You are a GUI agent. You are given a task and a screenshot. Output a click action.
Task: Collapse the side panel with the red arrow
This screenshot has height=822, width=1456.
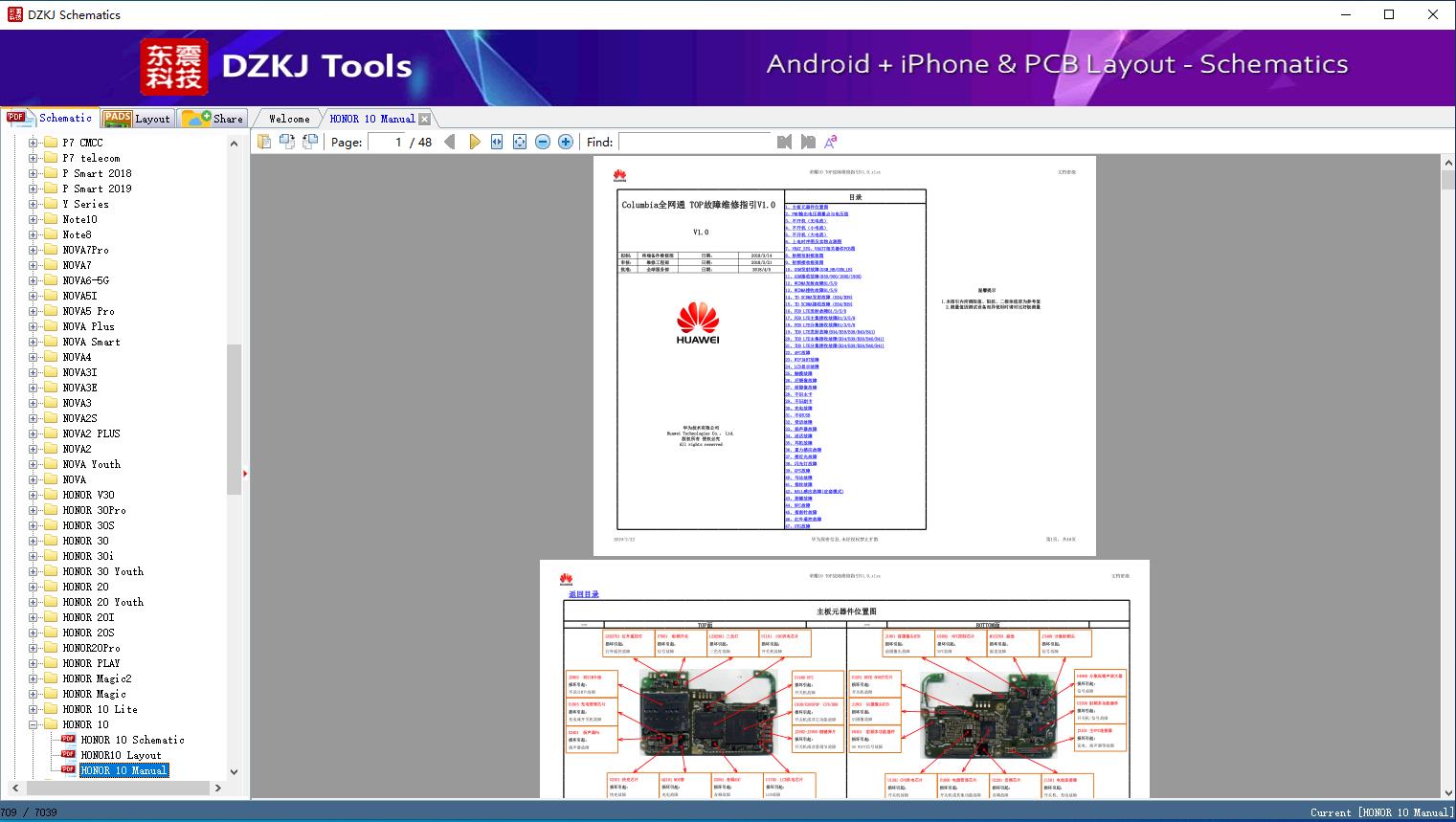coord(245,473)
